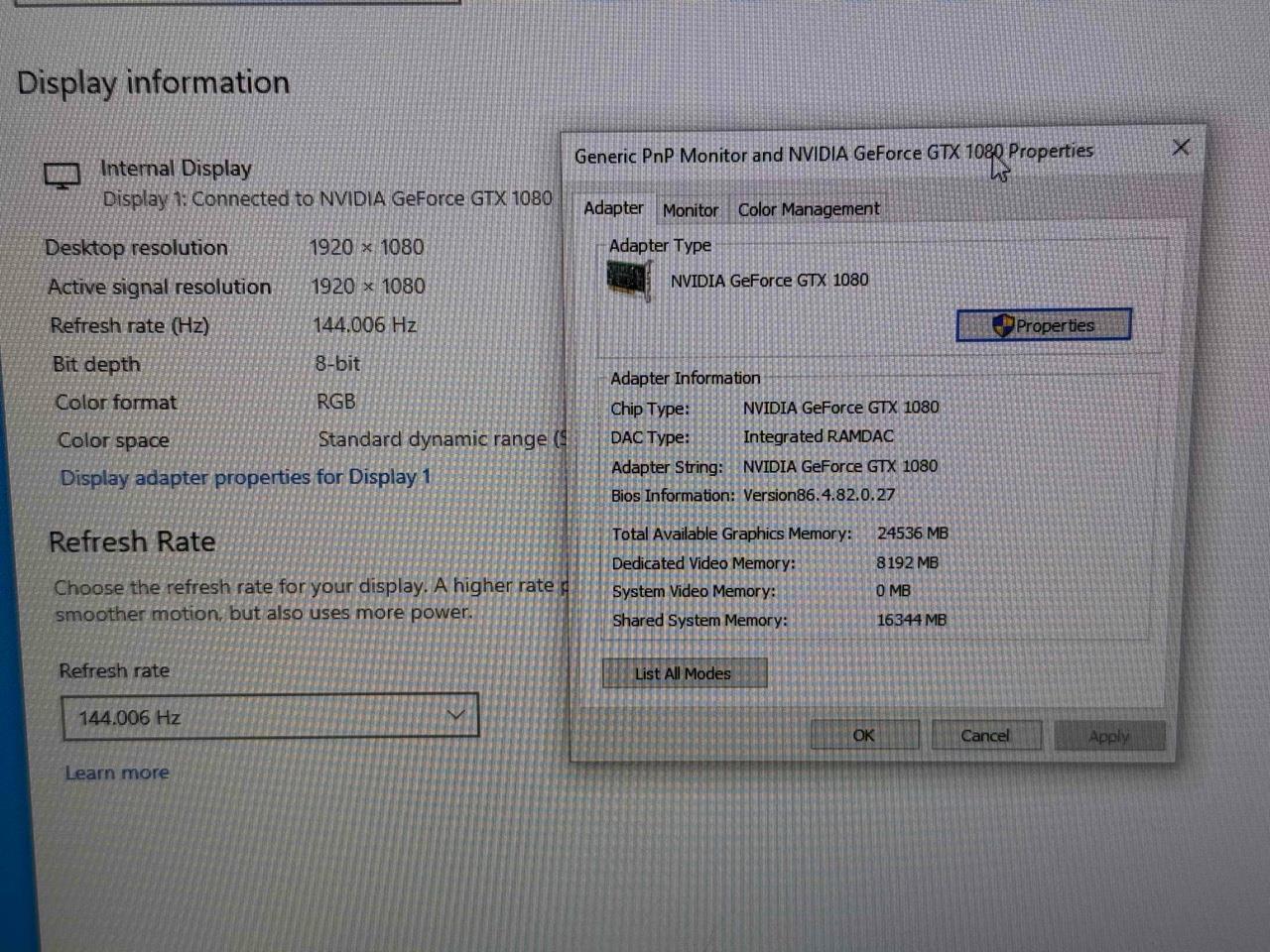Image resolution: width=1270 pixels, height=952 pixels.
Task: Click the shield icon on Properties button
Action: (1003, 325)
